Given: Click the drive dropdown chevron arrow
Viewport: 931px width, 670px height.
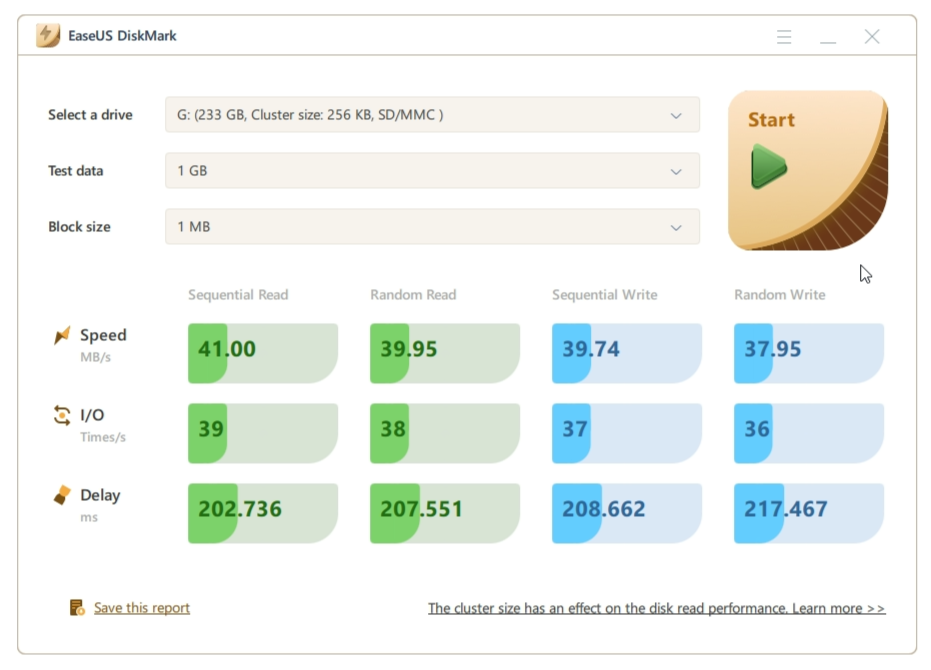Looking at the screenshot, I should point(676,115).
